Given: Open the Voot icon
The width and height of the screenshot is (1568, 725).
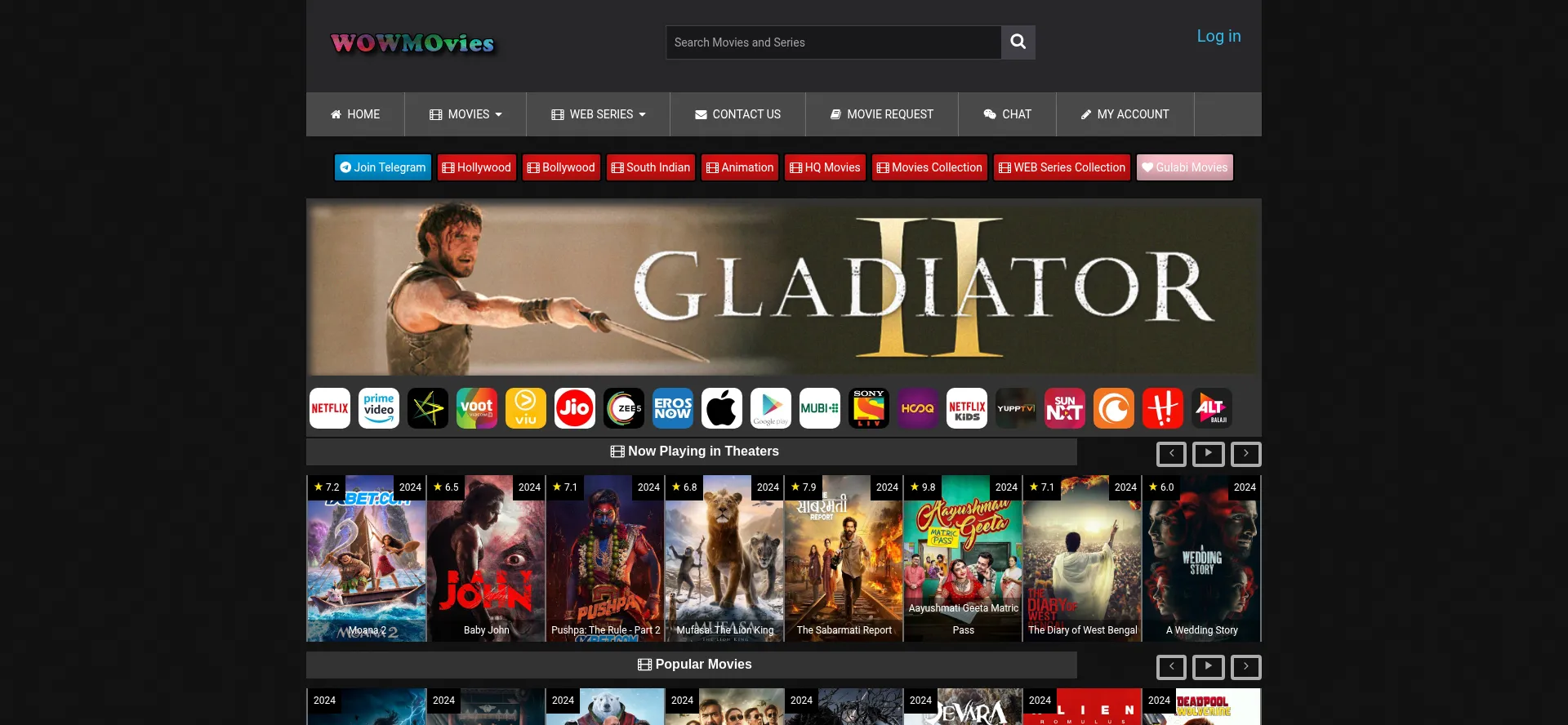Looking at the screenshot, I should (477, 408).
